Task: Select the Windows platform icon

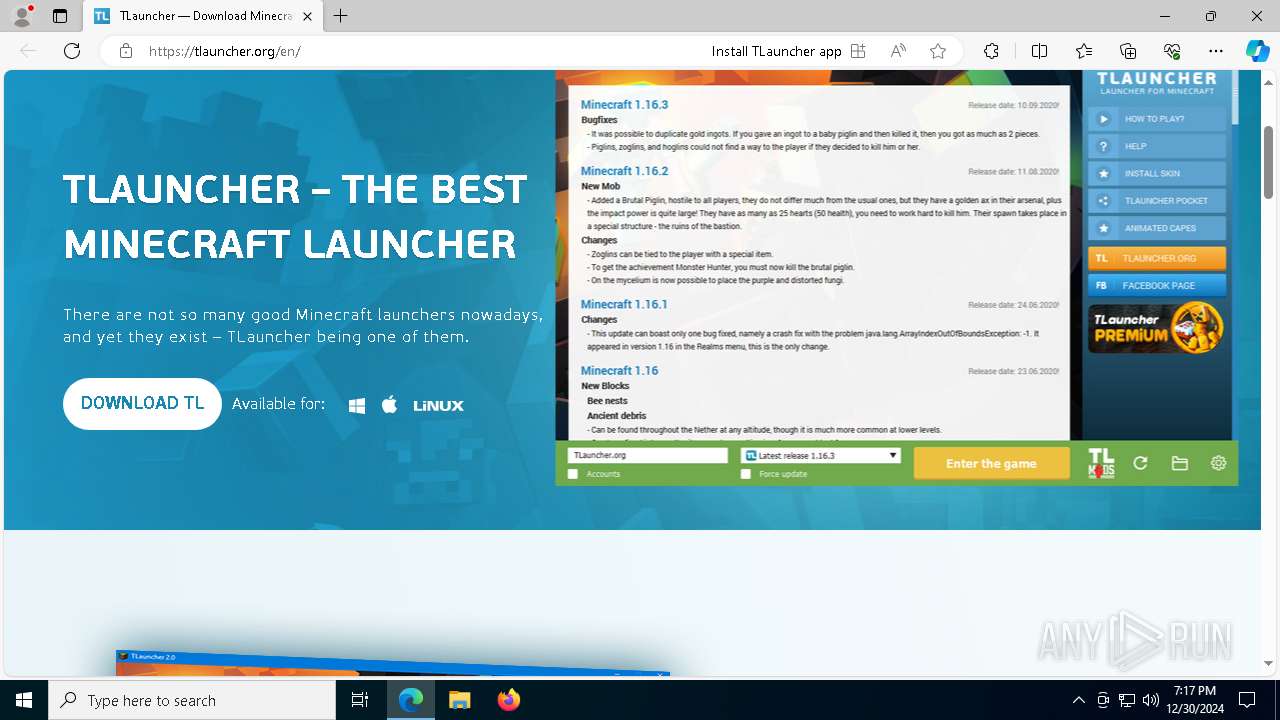Action: (357, 405)
